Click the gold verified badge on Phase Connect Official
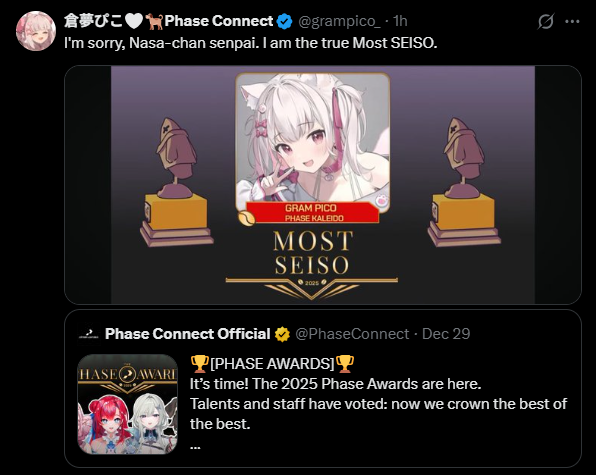The height and width of the screenshot is (475, 596). (282, 334)
